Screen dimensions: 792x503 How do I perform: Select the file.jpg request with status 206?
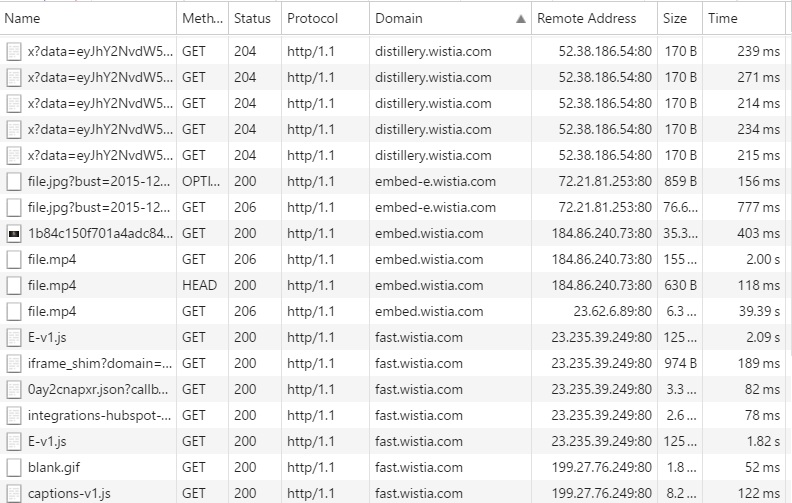coord(393,208)
